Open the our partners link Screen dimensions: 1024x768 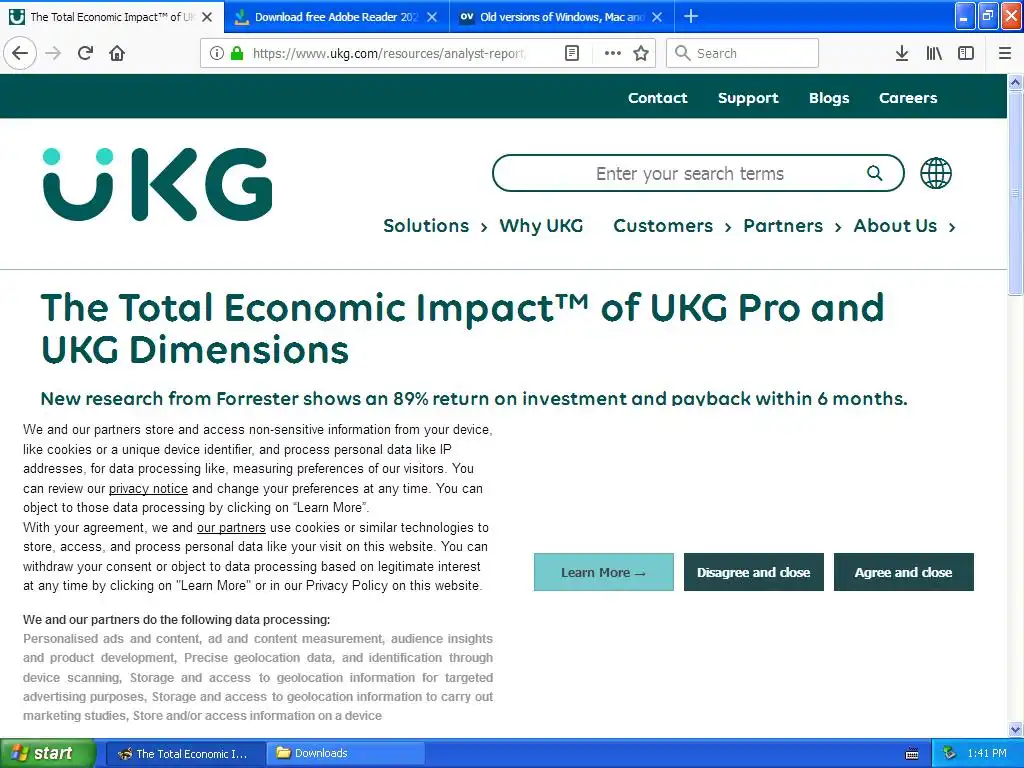coord(231,528)
